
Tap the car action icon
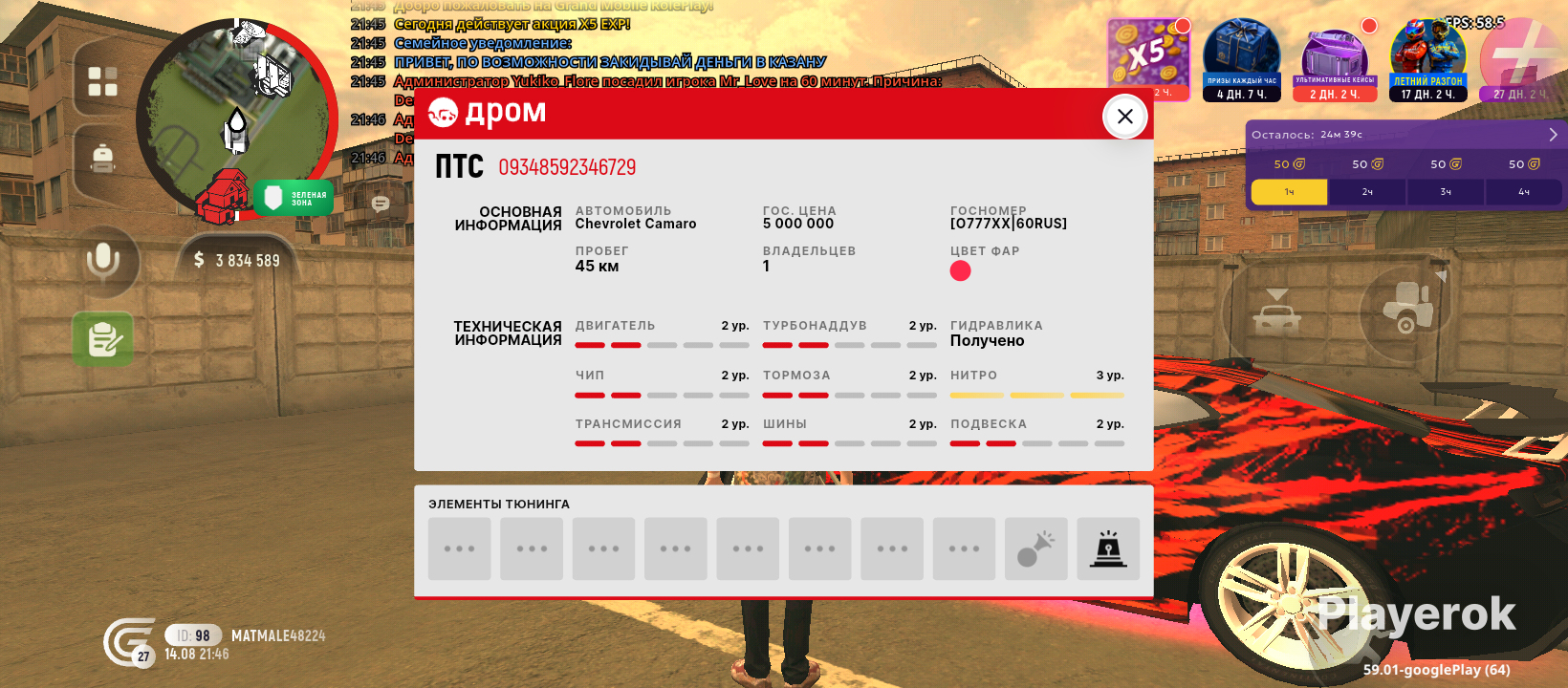coord(1277,311)
